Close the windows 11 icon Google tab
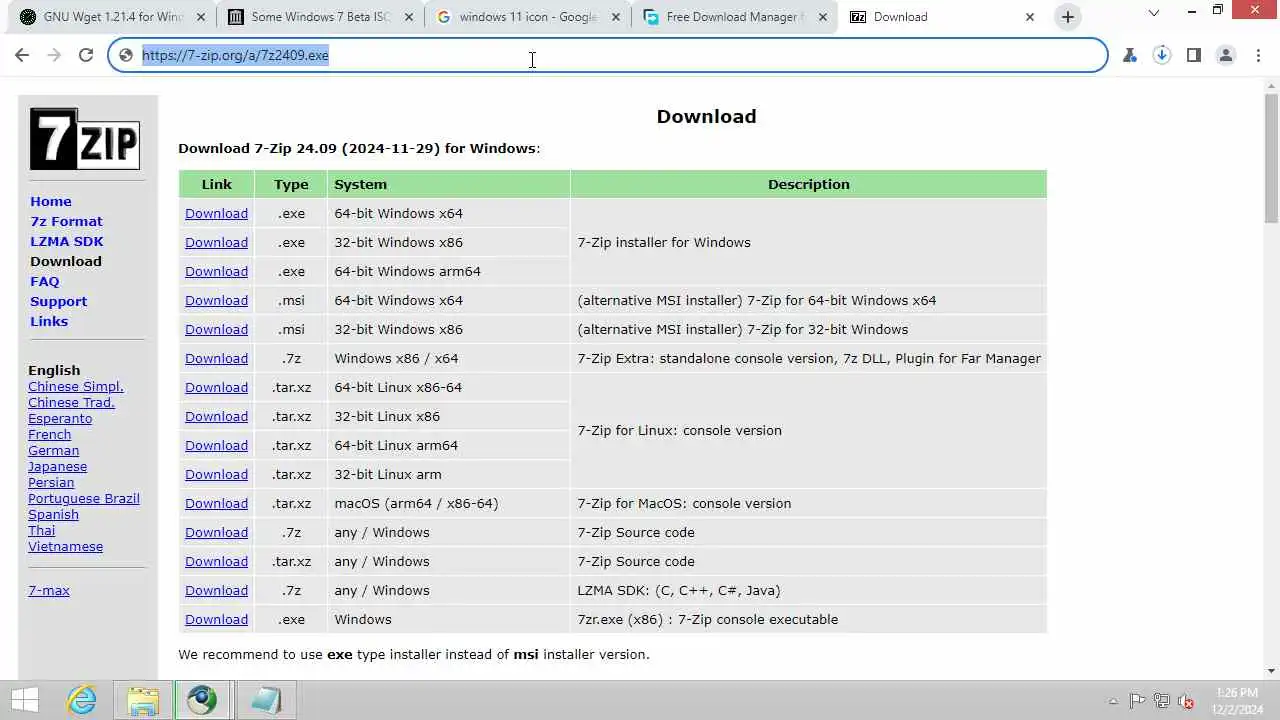This screenshot has height=720, width=1280. click(616, 17)
